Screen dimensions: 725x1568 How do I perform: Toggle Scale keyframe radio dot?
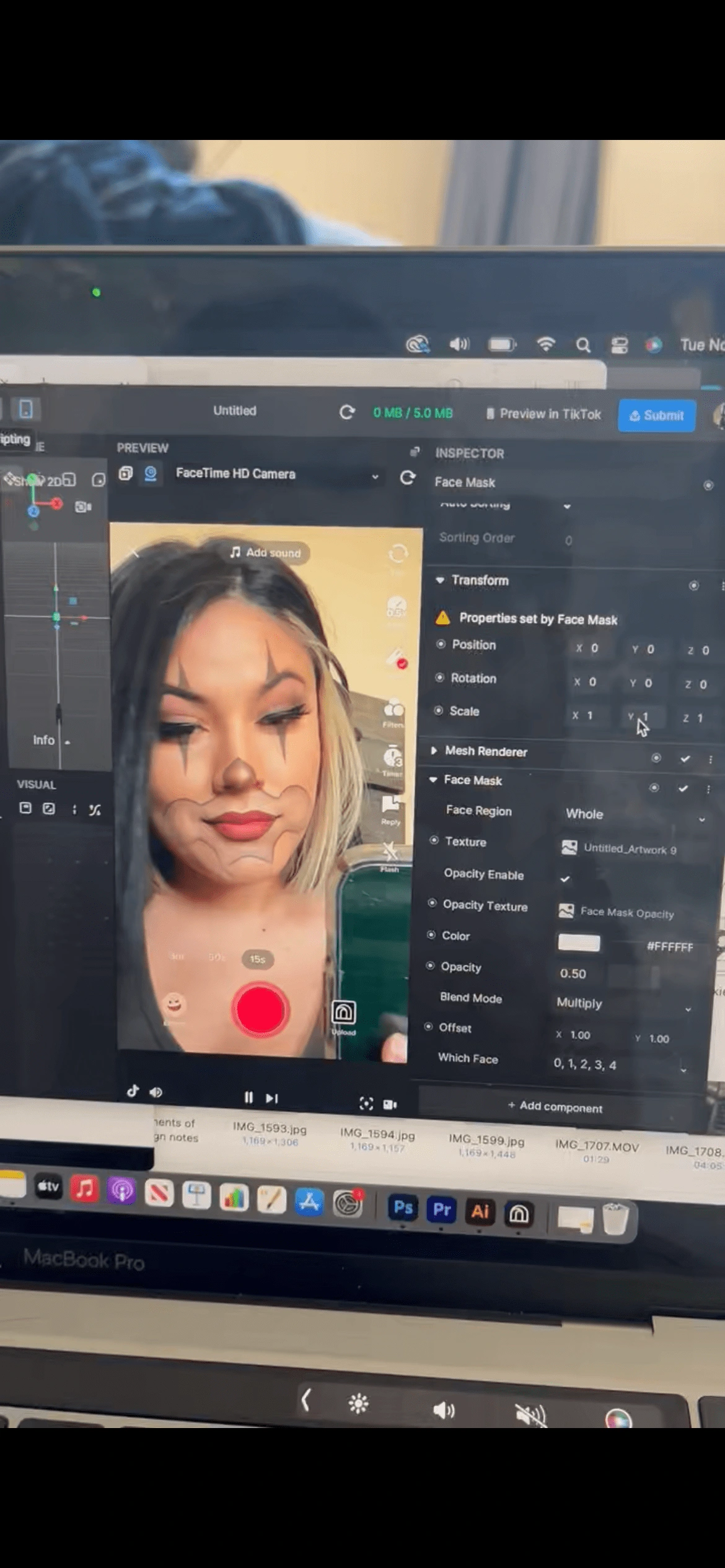pyautogui.click(x=438, y=710)
